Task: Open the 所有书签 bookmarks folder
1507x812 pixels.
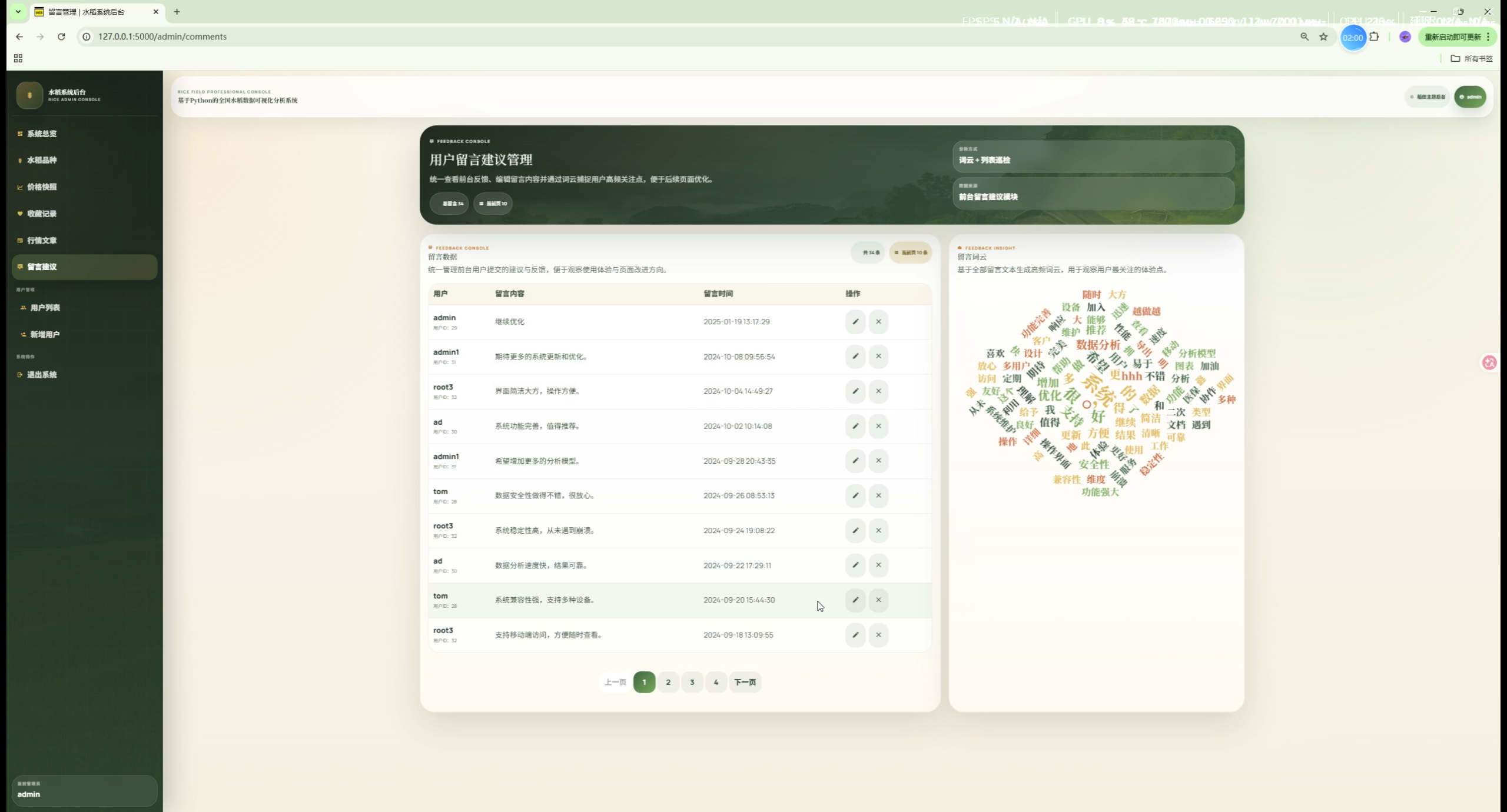Action: click(x=1471, y=58)
